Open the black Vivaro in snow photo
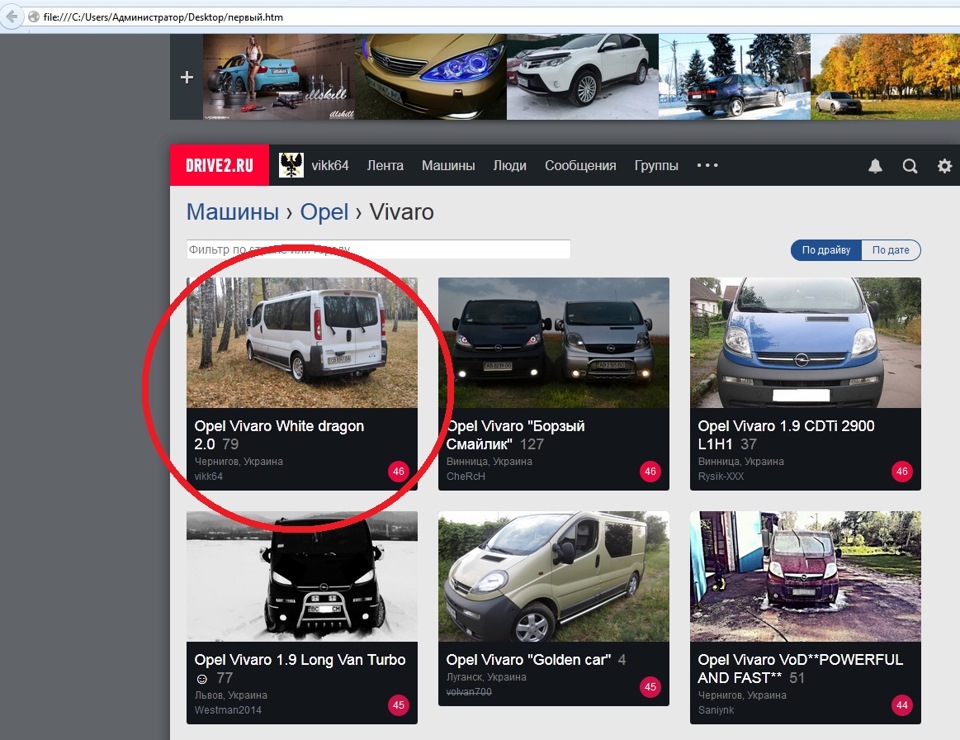960x740 pixels. coord(302,577)
